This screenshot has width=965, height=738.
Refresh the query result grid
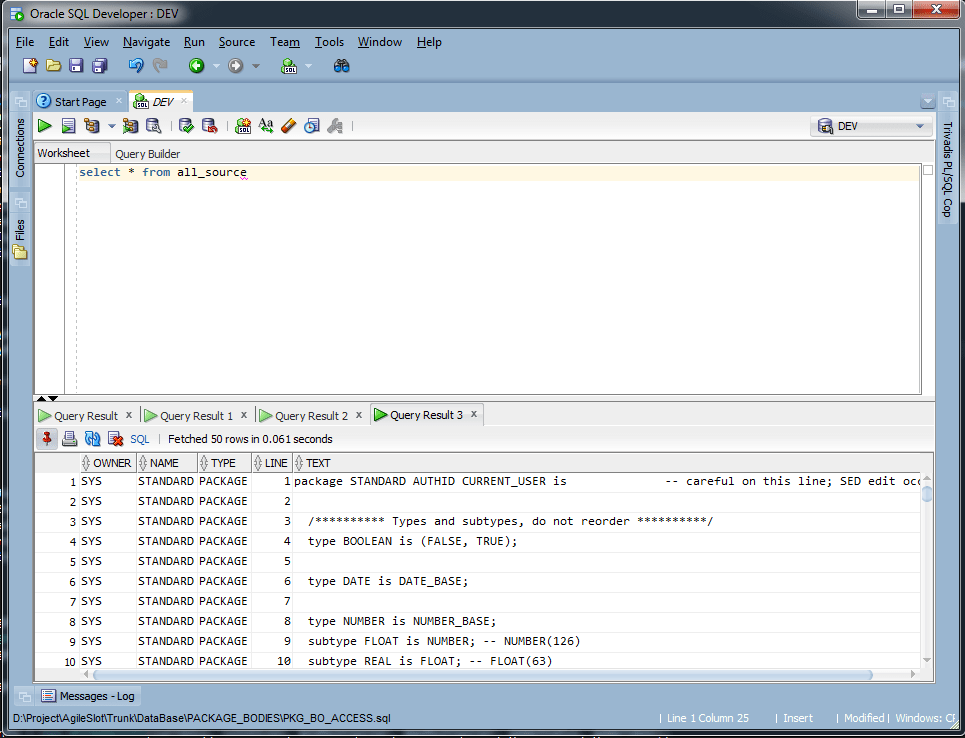pos(90,438)
